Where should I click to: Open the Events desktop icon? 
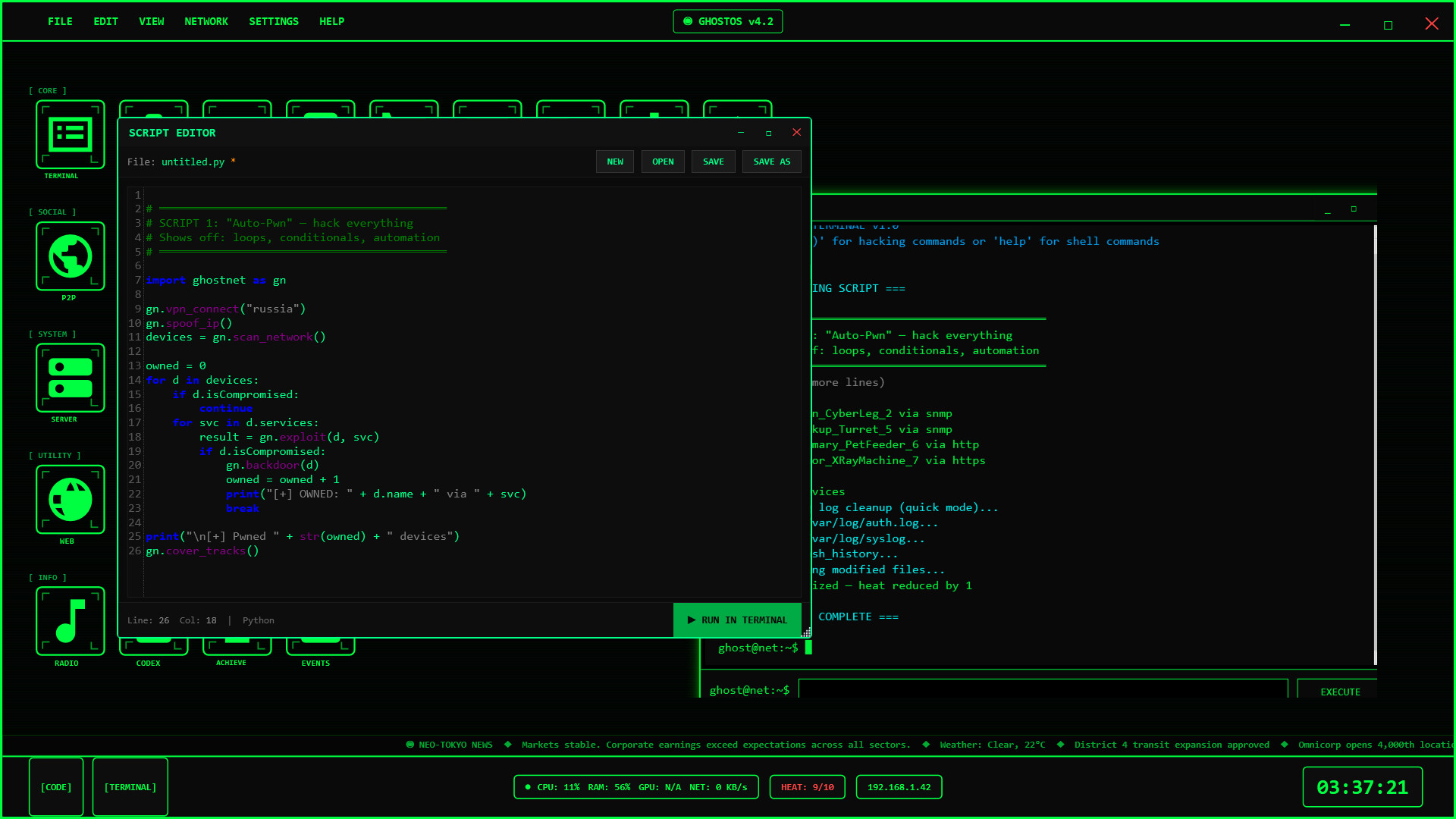coord(320,647)
